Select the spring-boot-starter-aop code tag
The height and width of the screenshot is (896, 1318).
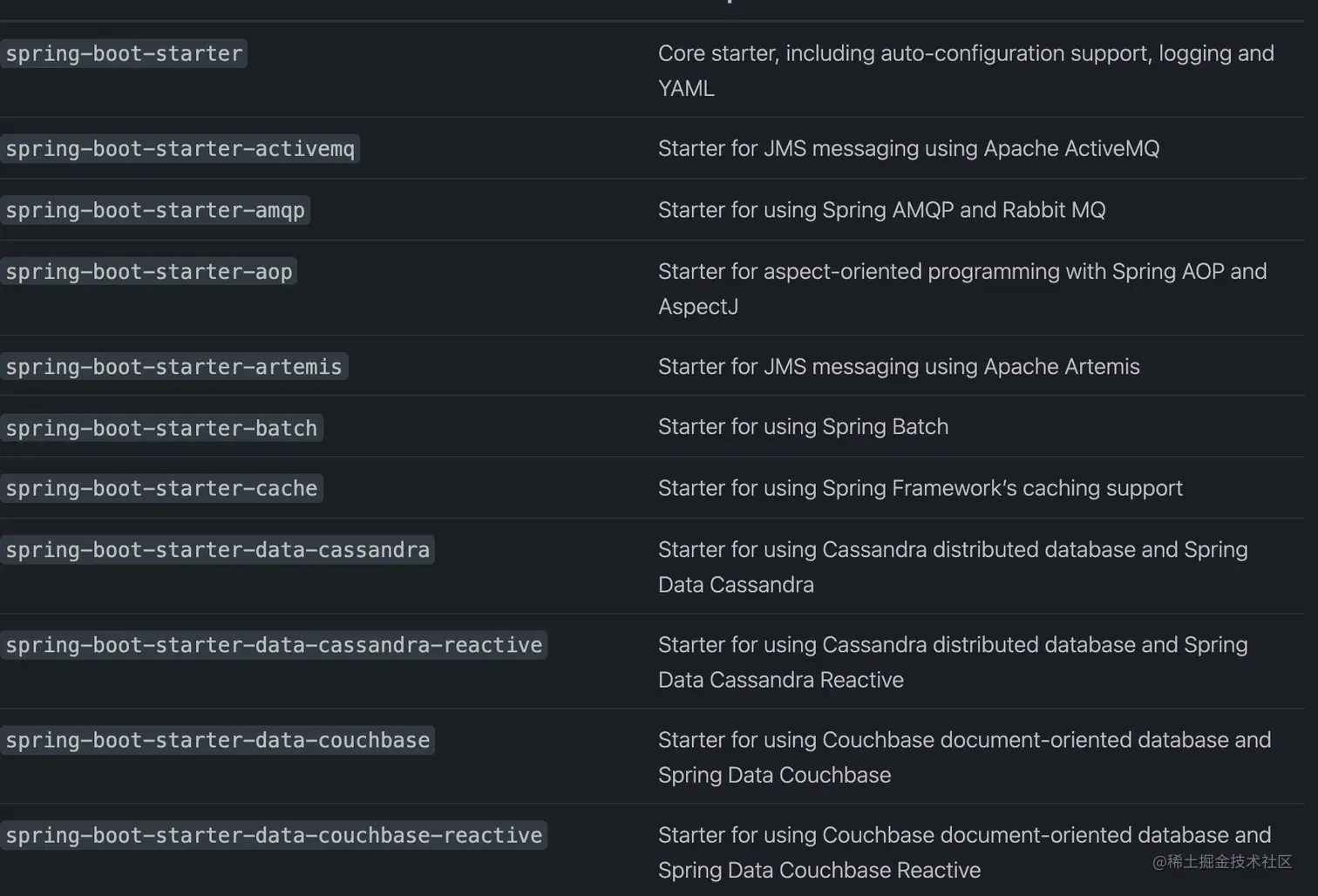click(x=148, y=272)
